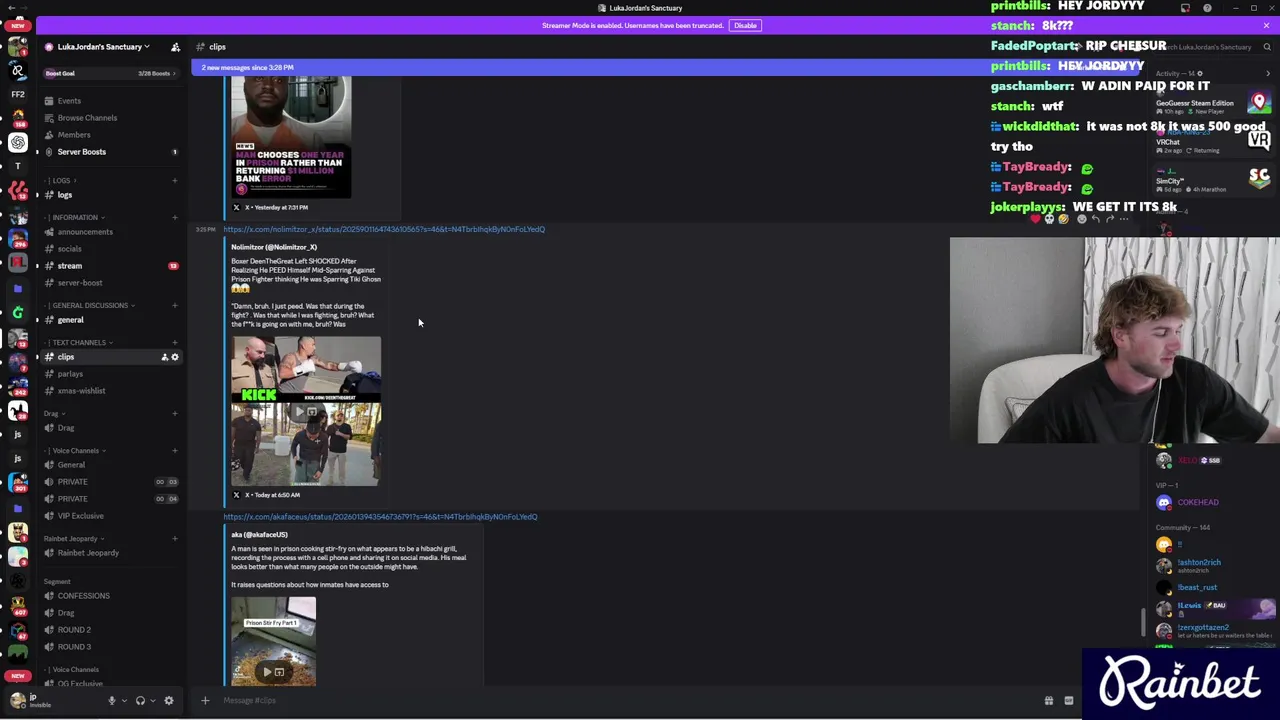Image resolution: width=1280 pixels, height=720 pixels.
Task: Open the parlays channel
Action: [112, 374]
